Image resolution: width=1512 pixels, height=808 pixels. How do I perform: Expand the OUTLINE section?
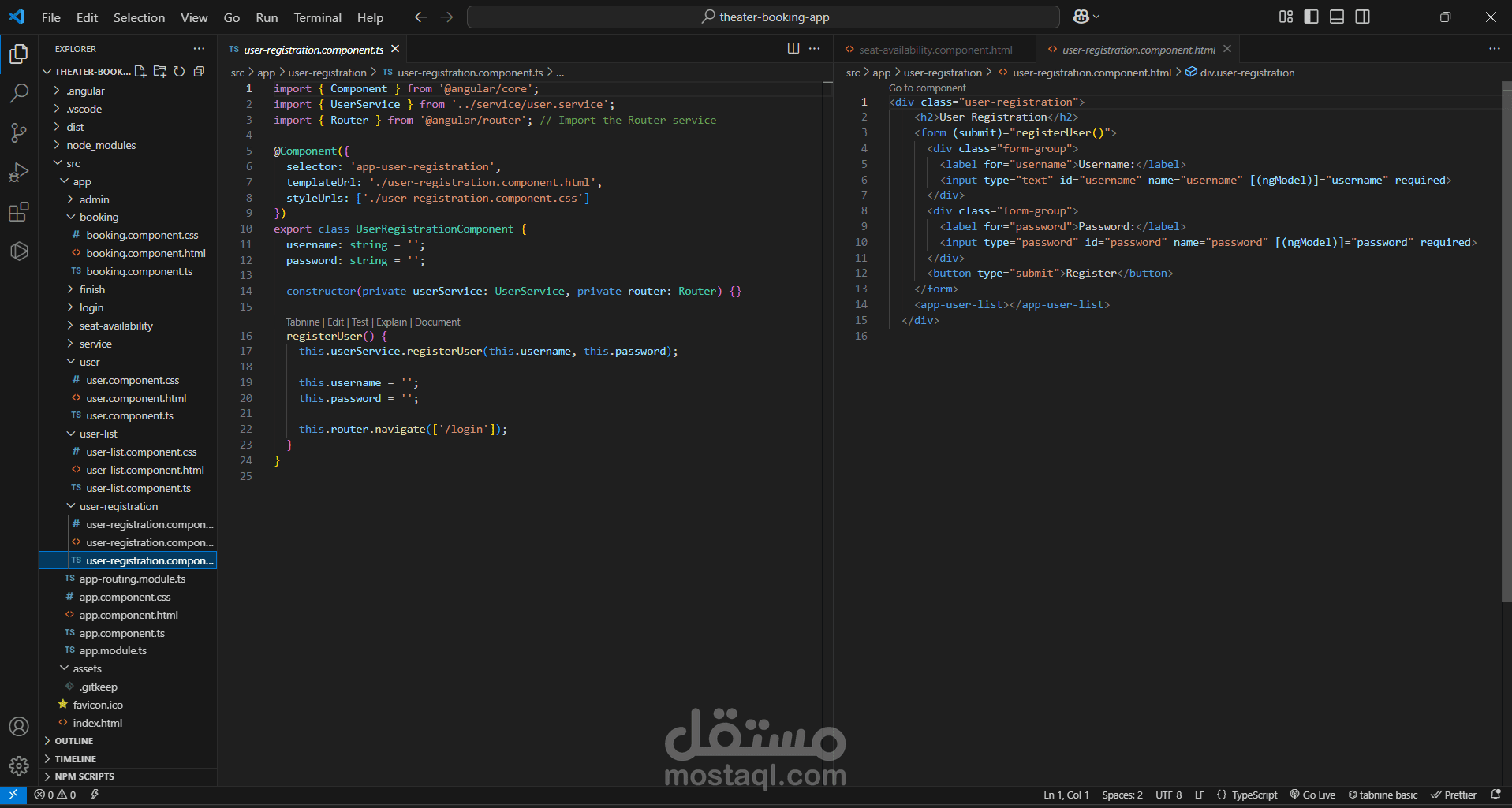coord(128,741)
